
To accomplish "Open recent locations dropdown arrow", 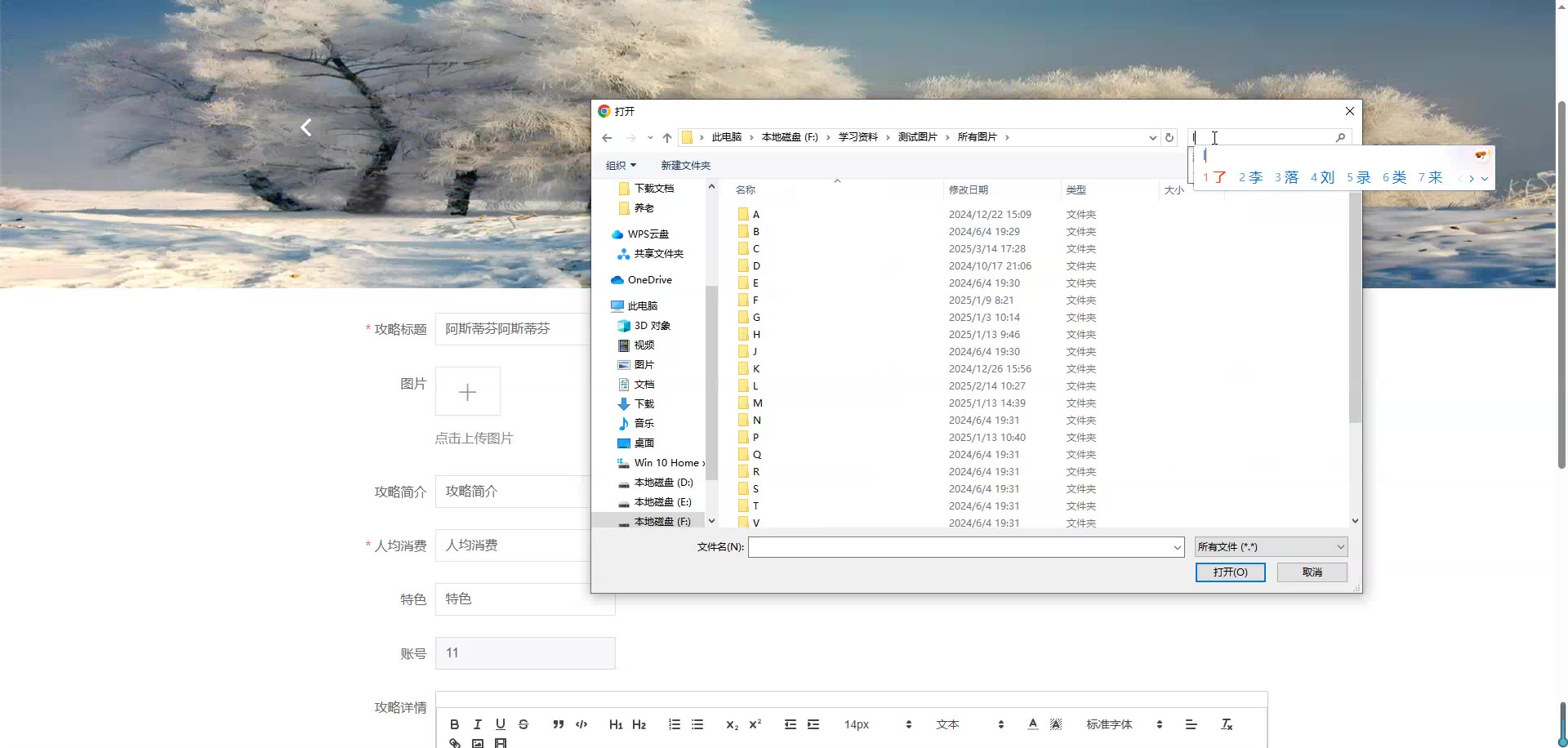I will pyautogui.click(x=650, y=138).
